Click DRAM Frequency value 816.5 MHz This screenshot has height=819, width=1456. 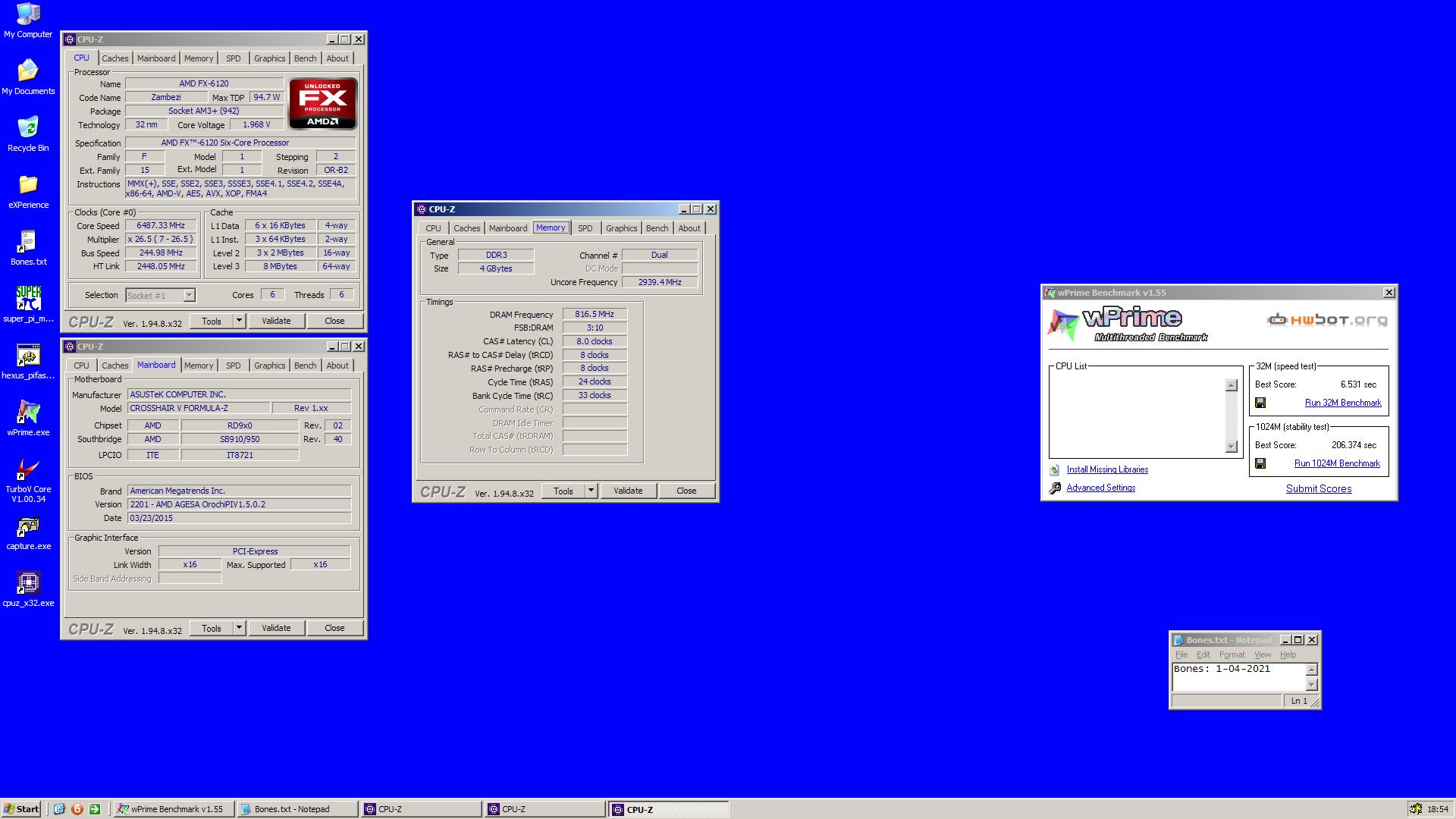click(x=595, y=314)
